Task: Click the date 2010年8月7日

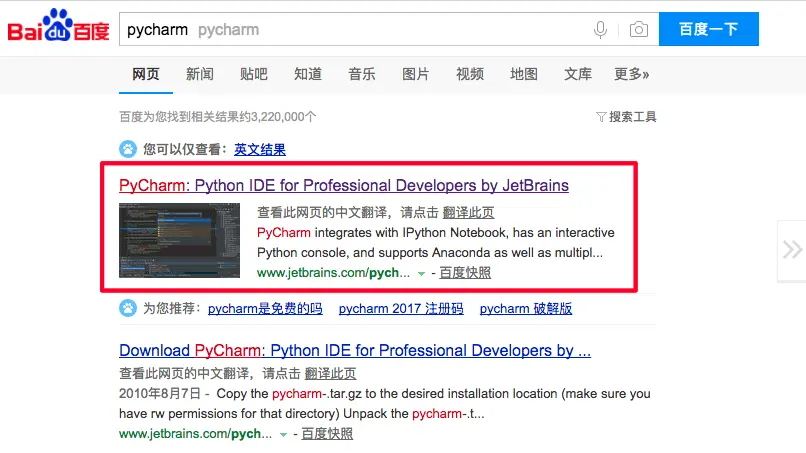Action: tap(160, 394)
